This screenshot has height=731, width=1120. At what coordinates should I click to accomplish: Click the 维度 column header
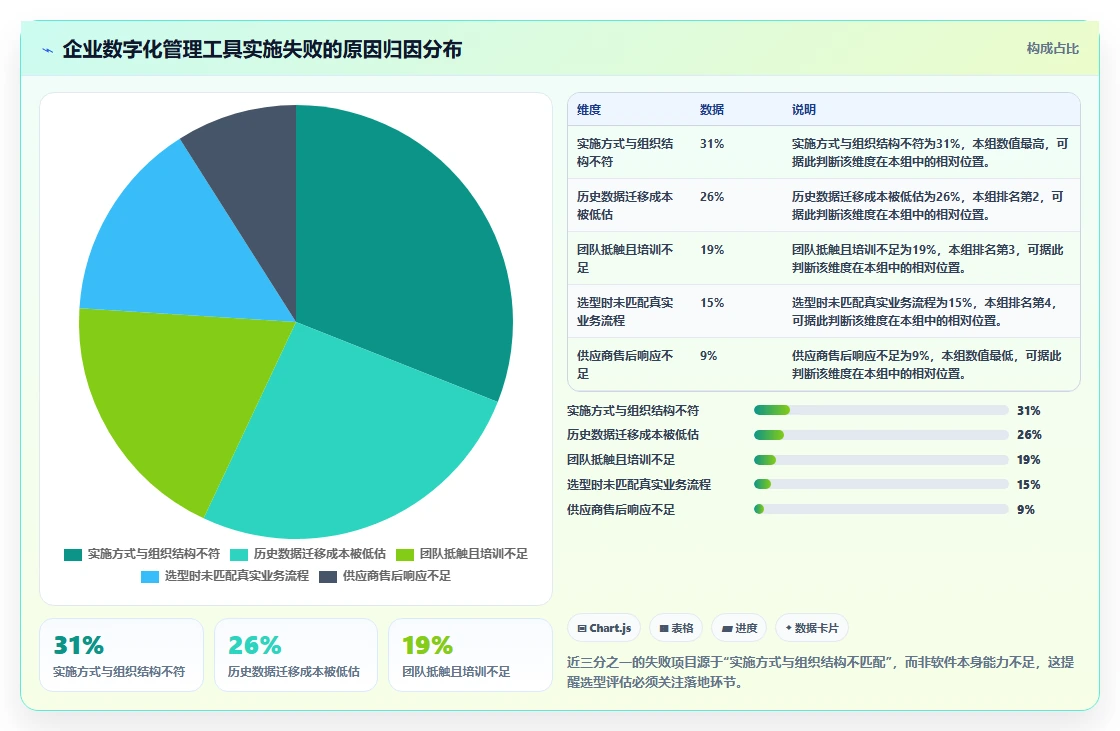click(x=589, y=109)
